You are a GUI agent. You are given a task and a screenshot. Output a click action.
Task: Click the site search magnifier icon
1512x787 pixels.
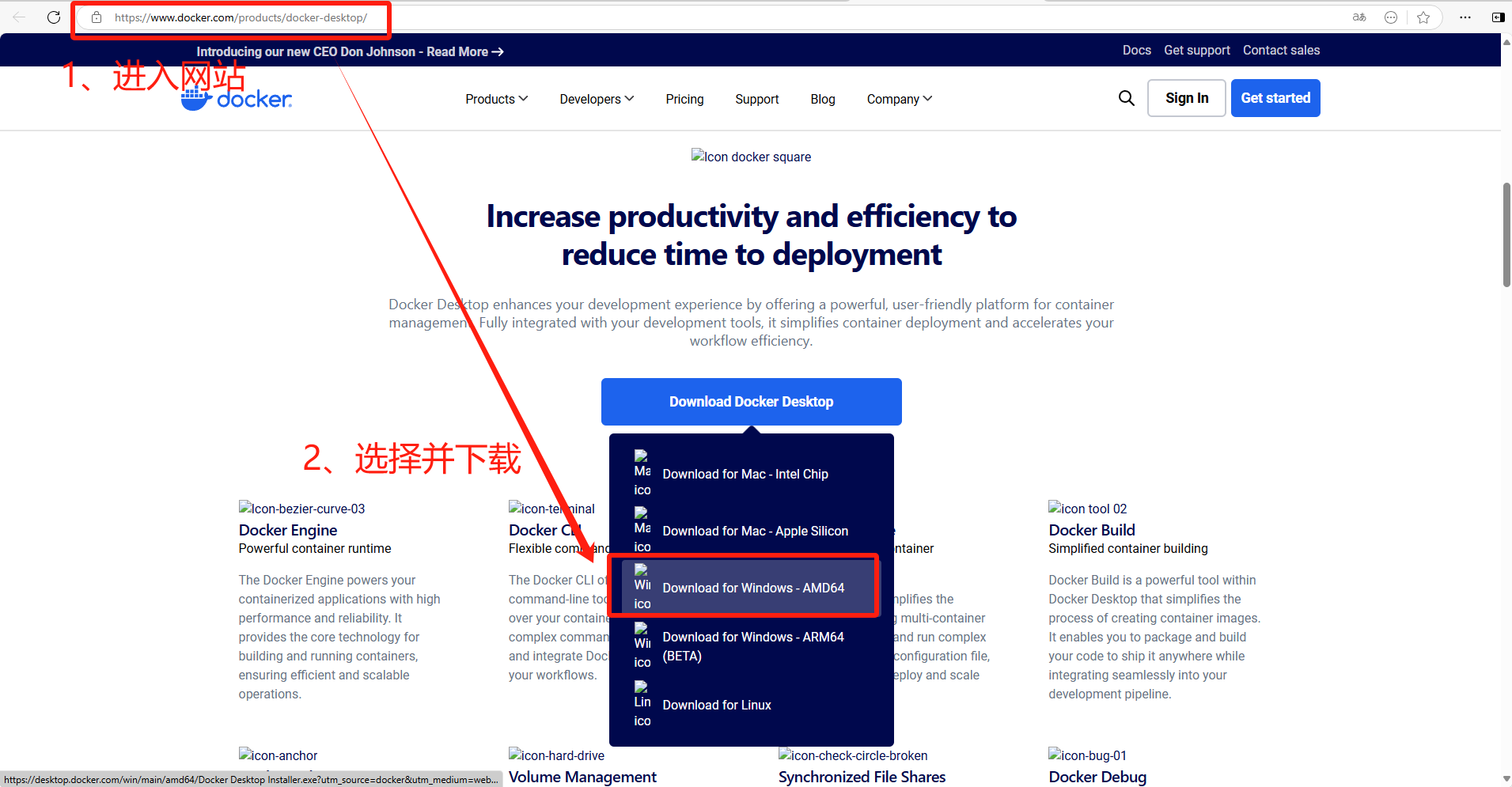1126,98
